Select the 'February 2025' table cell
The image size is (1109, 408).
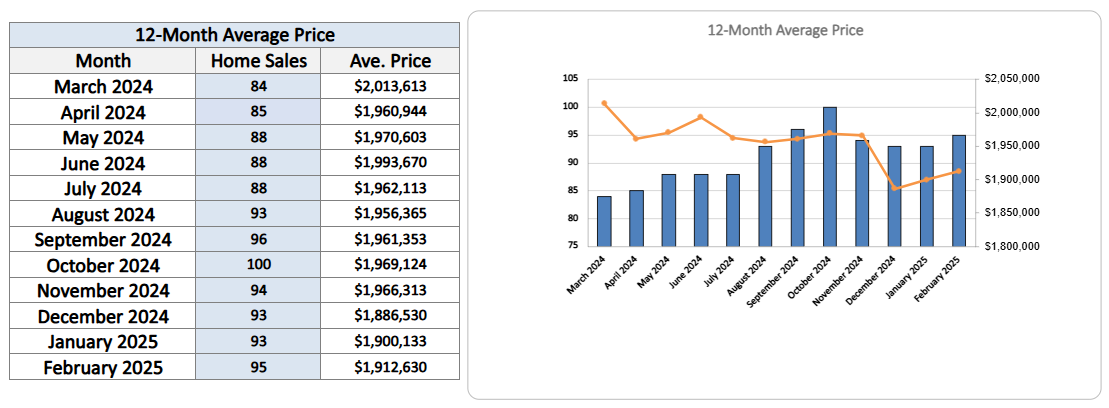tap(103, 368)
